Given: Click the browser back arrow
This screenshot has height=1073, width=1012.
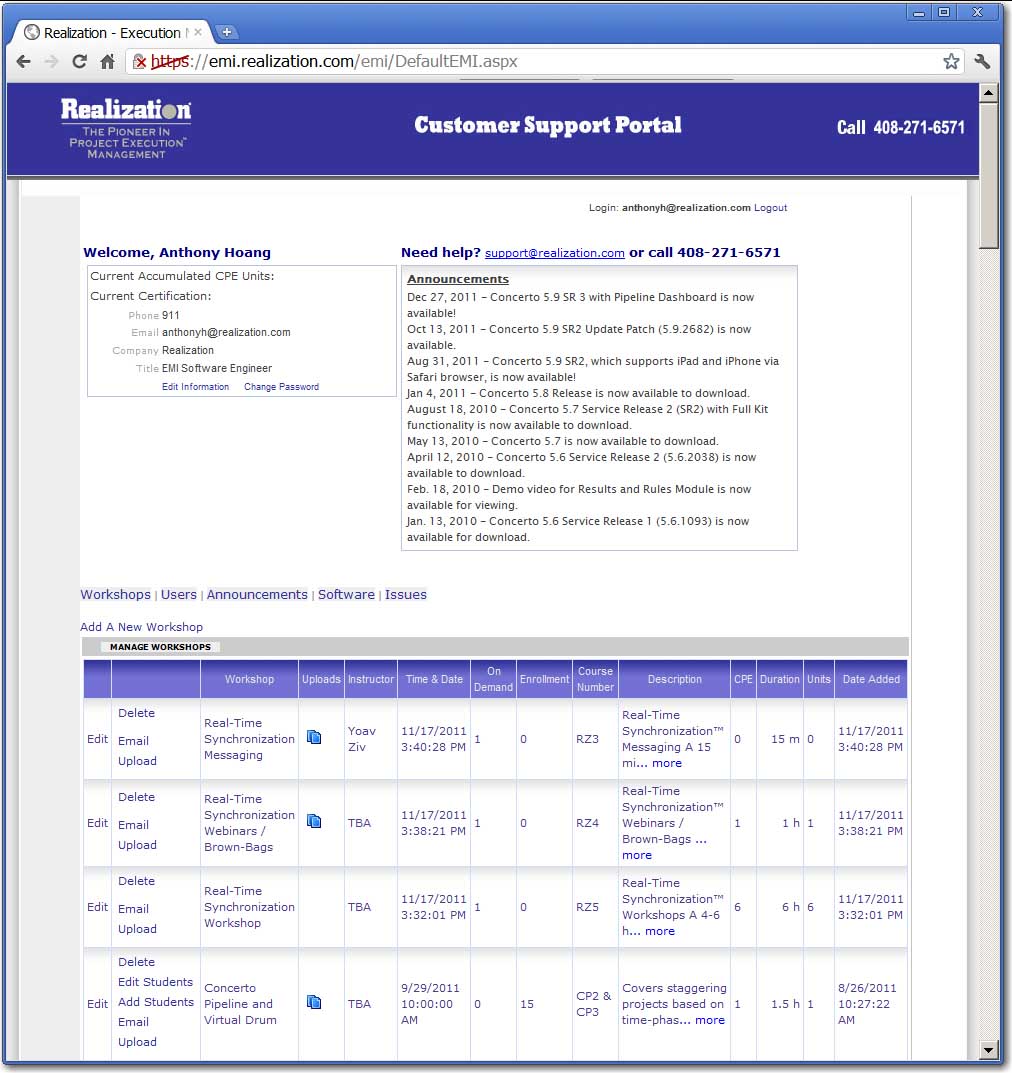Looking at the screenshot, I should coord(24,62).
